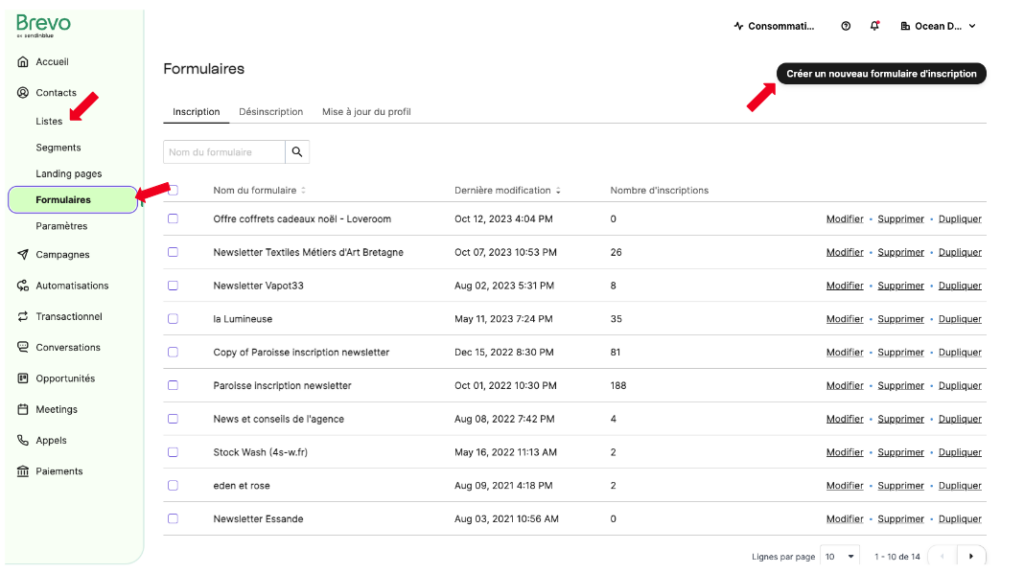The image size is (1024, 573).
Task: Open the help question mark icon
Action: (846, 26)
